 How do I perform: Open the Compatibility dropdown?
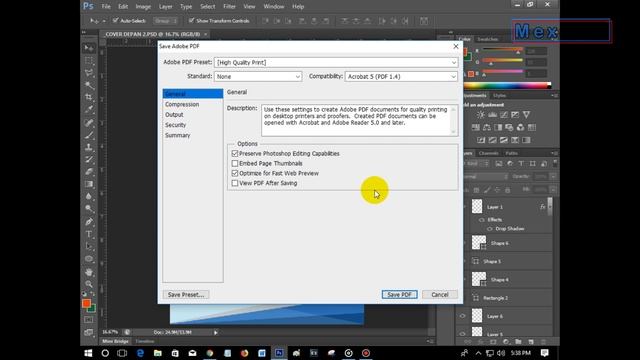pyautogui.click(x=401, y=76)
